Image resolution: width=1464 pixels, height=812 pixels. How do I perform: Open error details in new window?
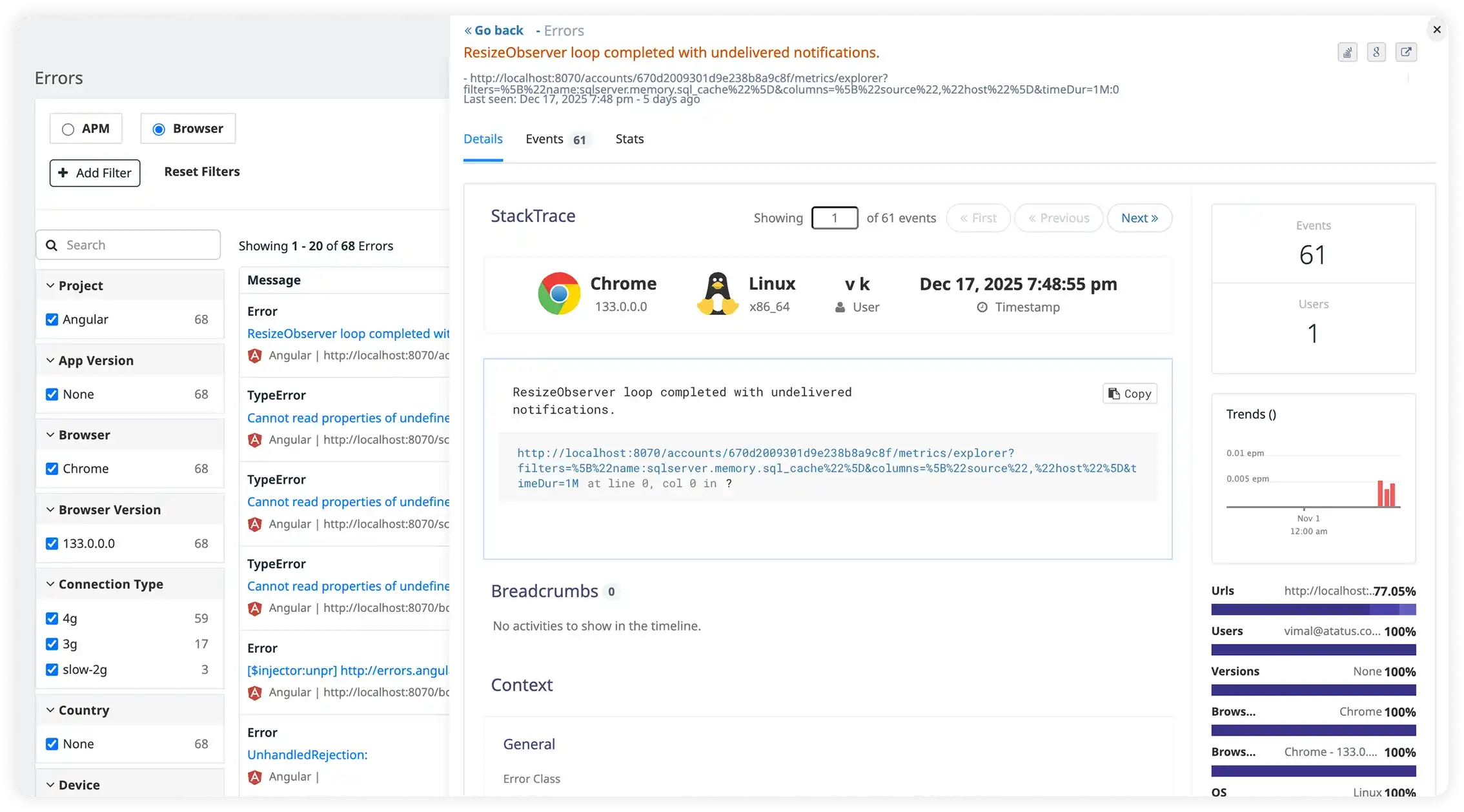[x=1406, y=52]
